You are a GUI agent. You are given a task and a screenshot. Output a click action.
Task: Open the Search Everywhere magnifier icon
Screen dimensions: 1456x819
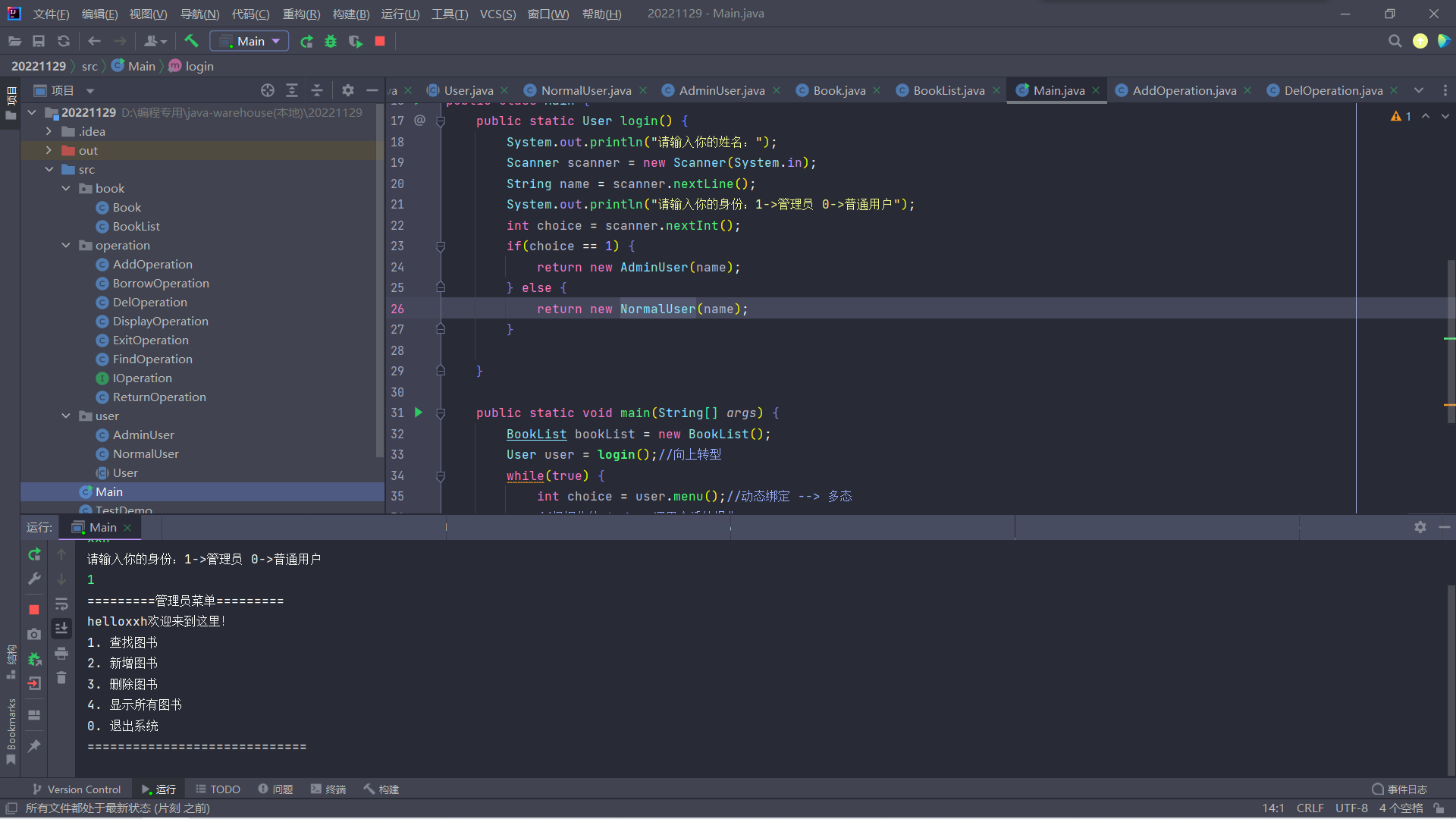1395,42
